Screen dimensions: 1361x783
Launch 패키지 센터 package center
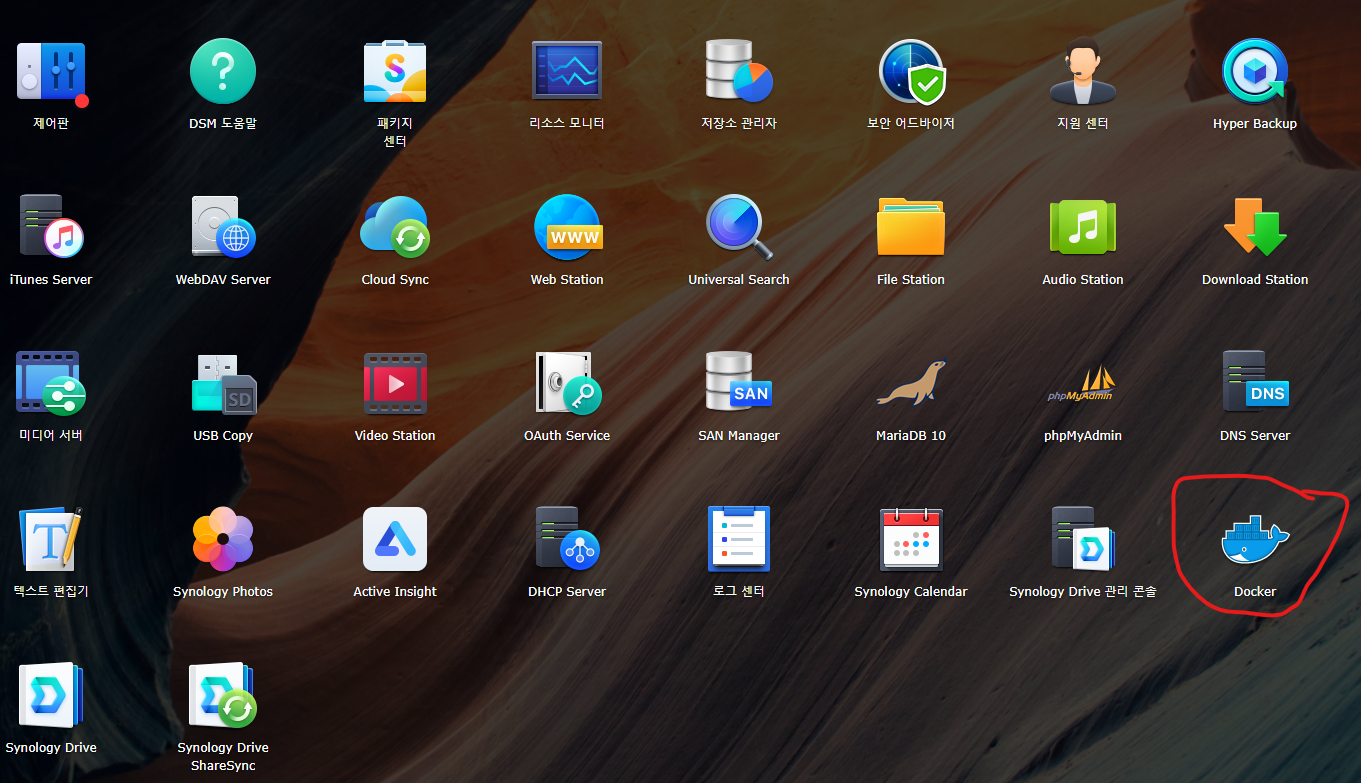395,72
